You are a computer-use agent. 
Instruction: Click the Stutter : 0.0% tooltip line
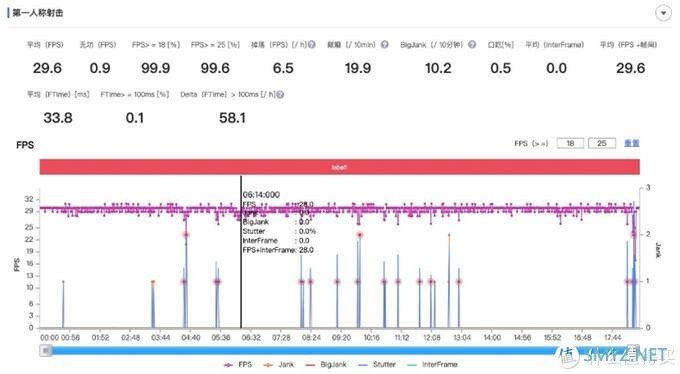279,231
